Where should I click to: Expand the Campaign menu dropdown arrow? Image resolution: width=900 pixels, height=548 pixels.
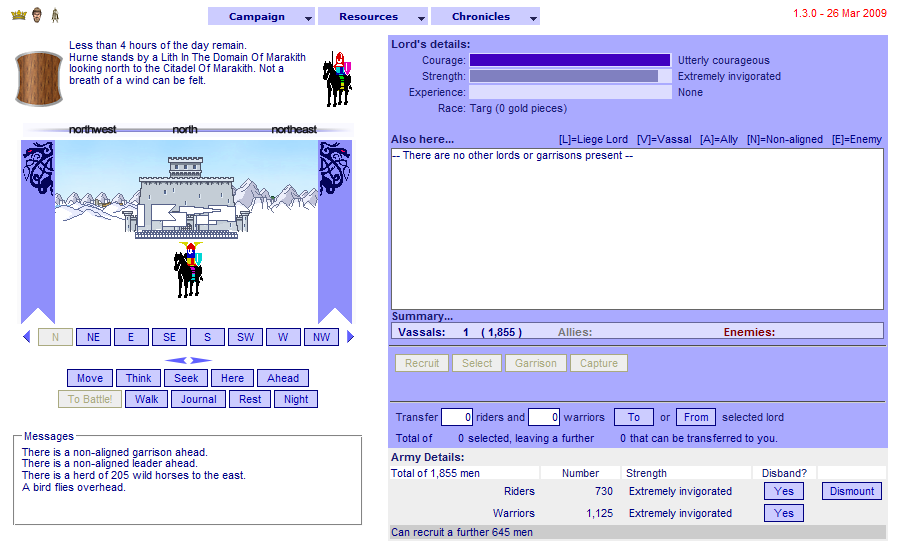309,18
